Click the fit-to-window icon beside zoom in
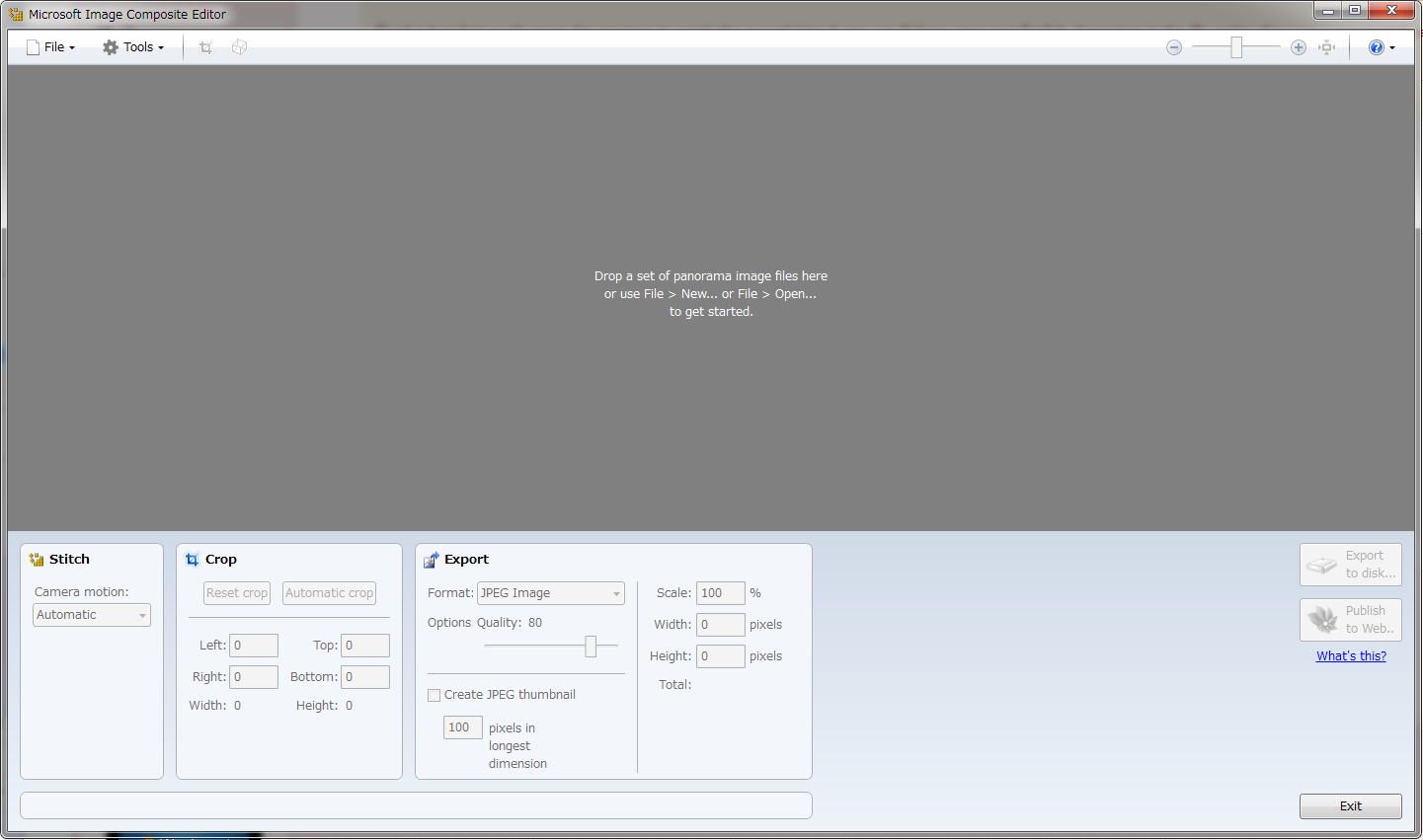The image size is (1423, 840). pyautogui.click(x=1327, y=47)
